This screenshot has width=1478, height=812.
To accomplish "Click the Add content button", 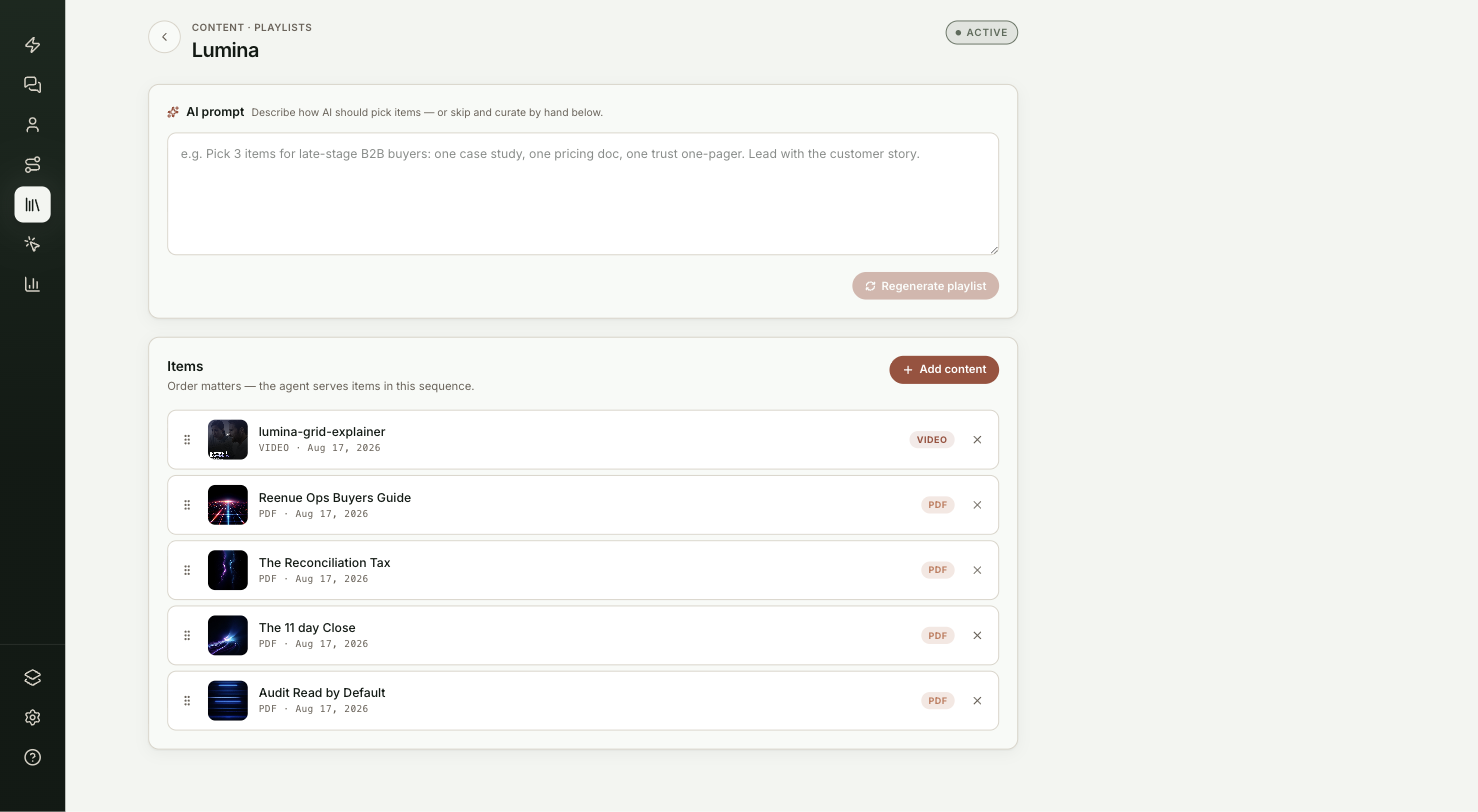I will click(944, 370).
